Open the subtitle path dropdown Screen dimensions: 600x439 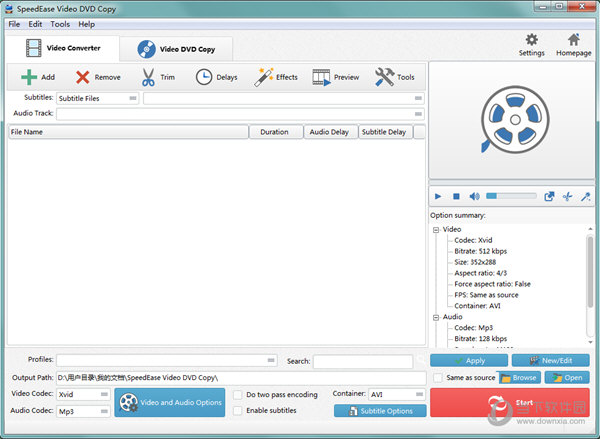pyautogui.click(x=284, y=98)
